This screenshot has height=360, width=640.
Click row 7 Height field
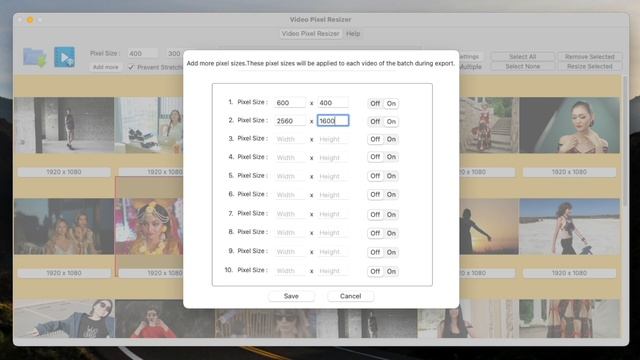(x=333, y=214)
